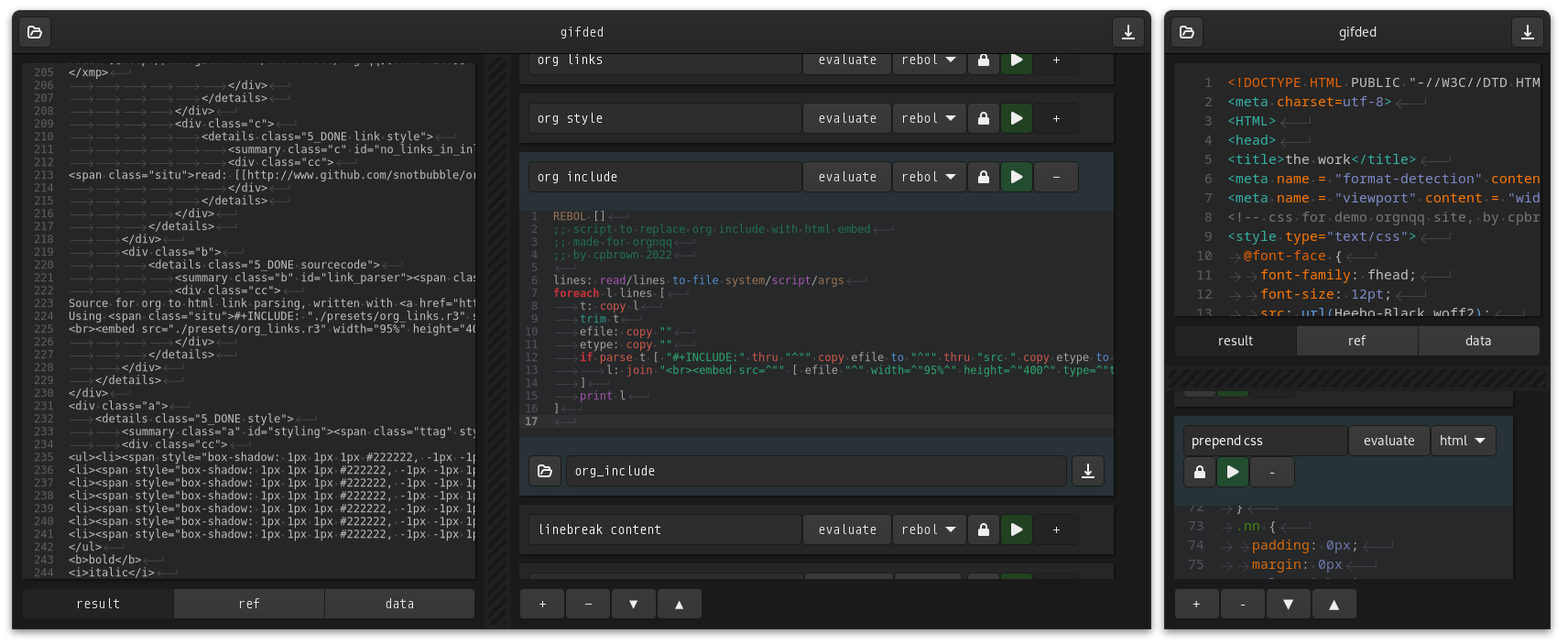This screenshot has width=1568, height=644.
Task: Click the code line 'foreach l lines ['
Action: (x=609, y=293)
